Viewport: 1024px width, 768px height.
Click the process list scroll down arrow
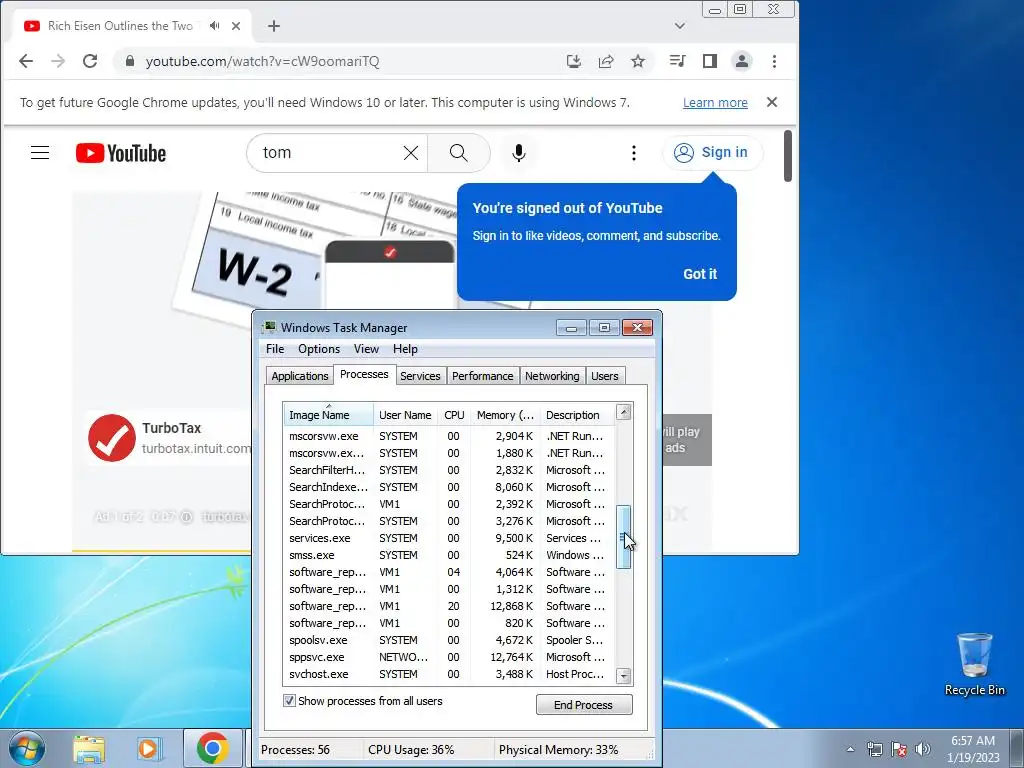[624, 676]
